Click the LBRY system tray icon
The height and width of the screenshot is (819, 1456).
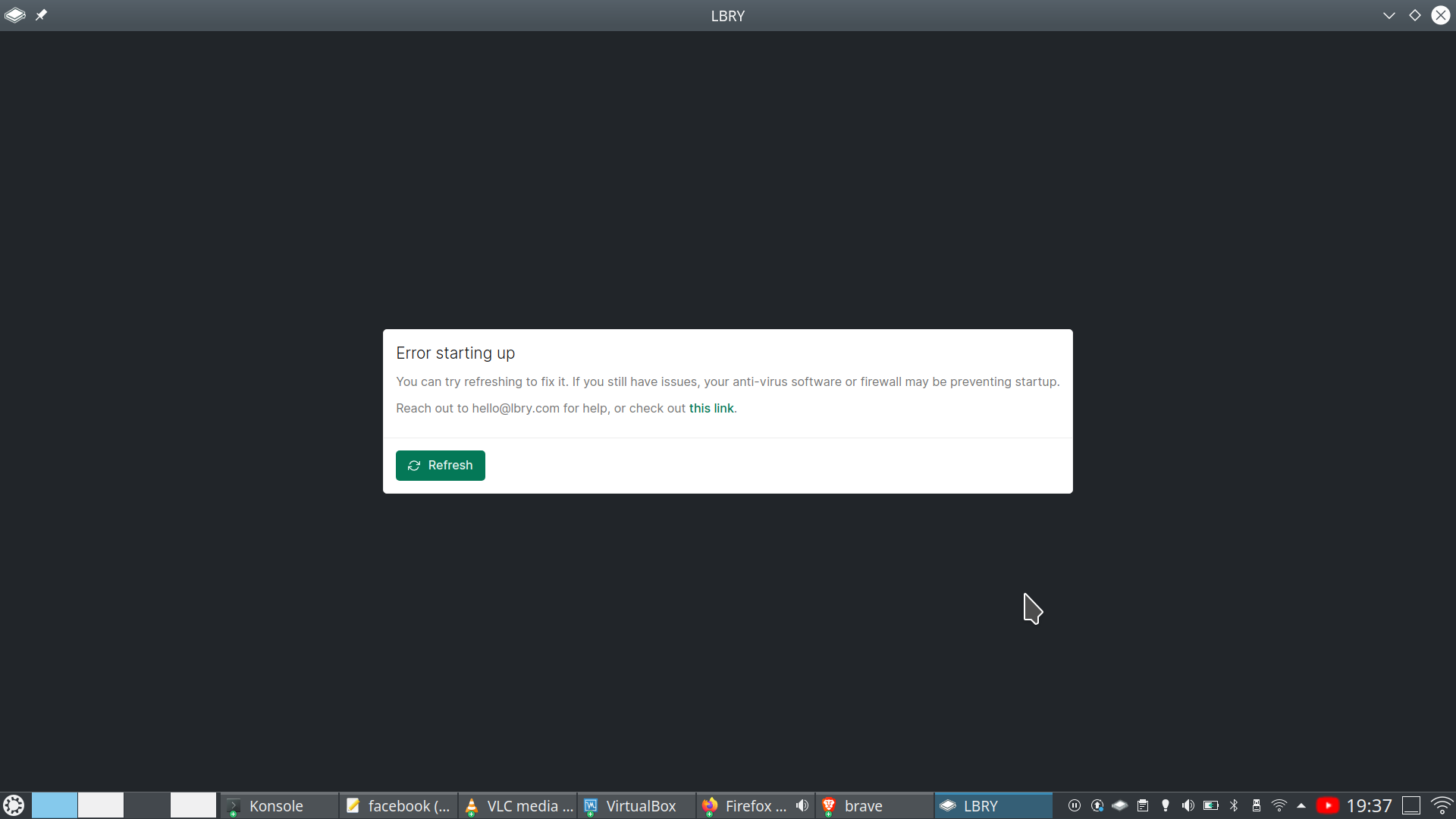pyautogui.click(x=1120, y=805)
